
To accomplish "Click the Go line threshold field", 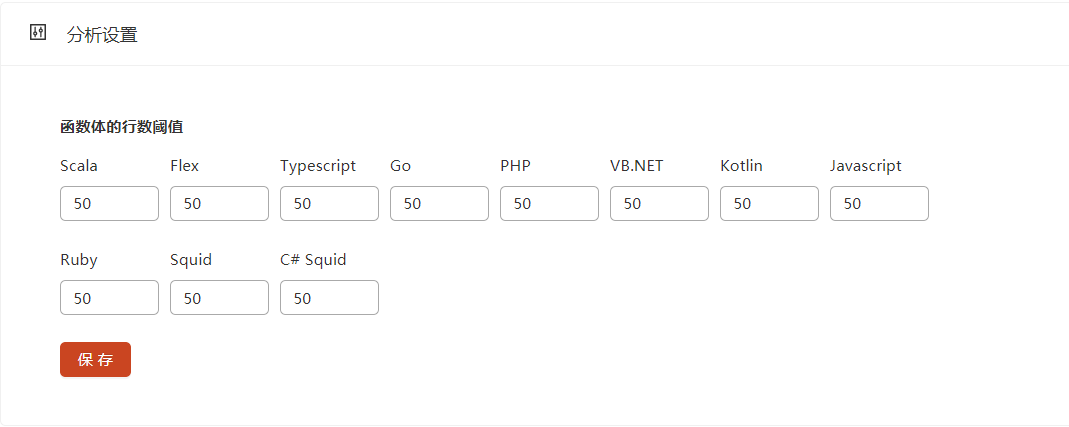I will click(439, 203).
